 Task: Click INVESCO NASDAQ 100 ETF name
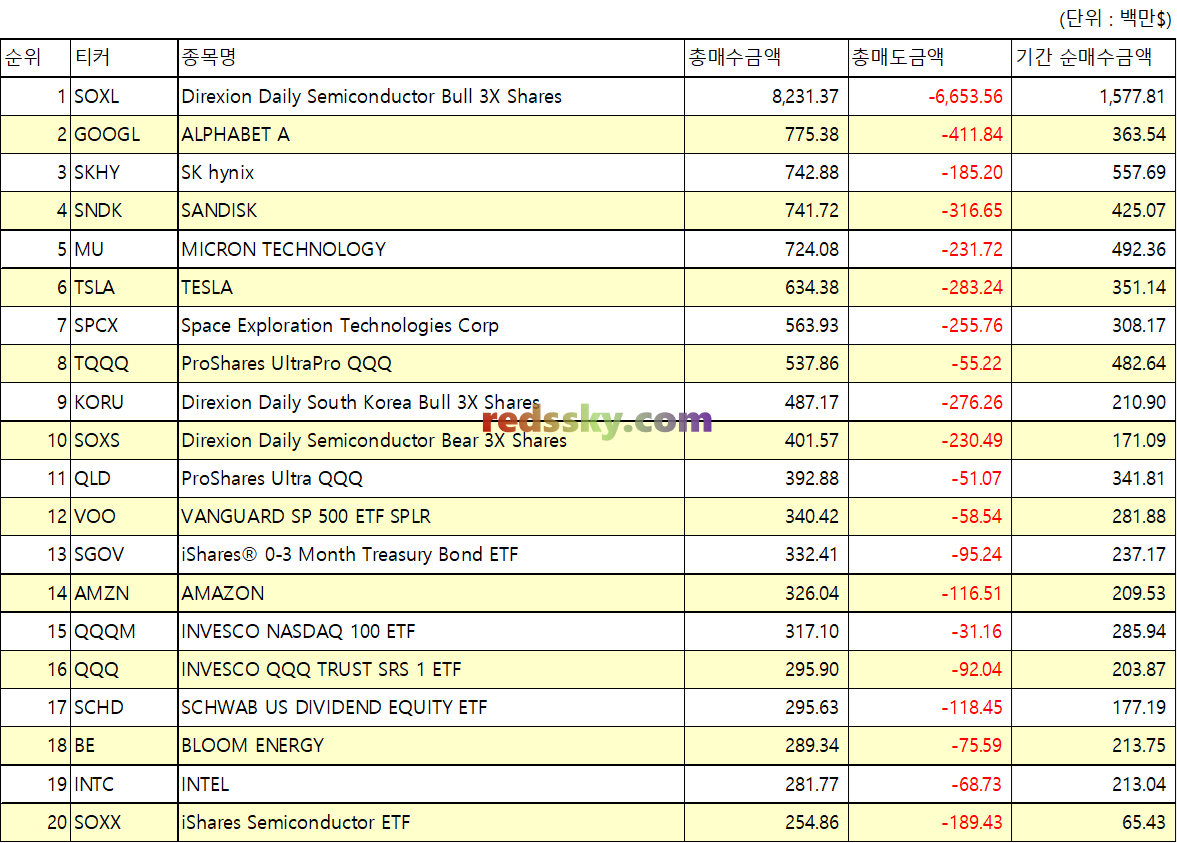coord(298,631)
